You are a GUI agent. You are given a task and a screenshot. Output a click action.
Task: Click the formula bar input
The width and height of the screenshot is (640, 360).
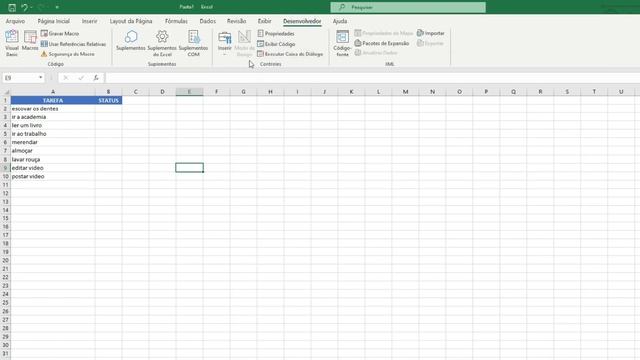pos(371,78)
